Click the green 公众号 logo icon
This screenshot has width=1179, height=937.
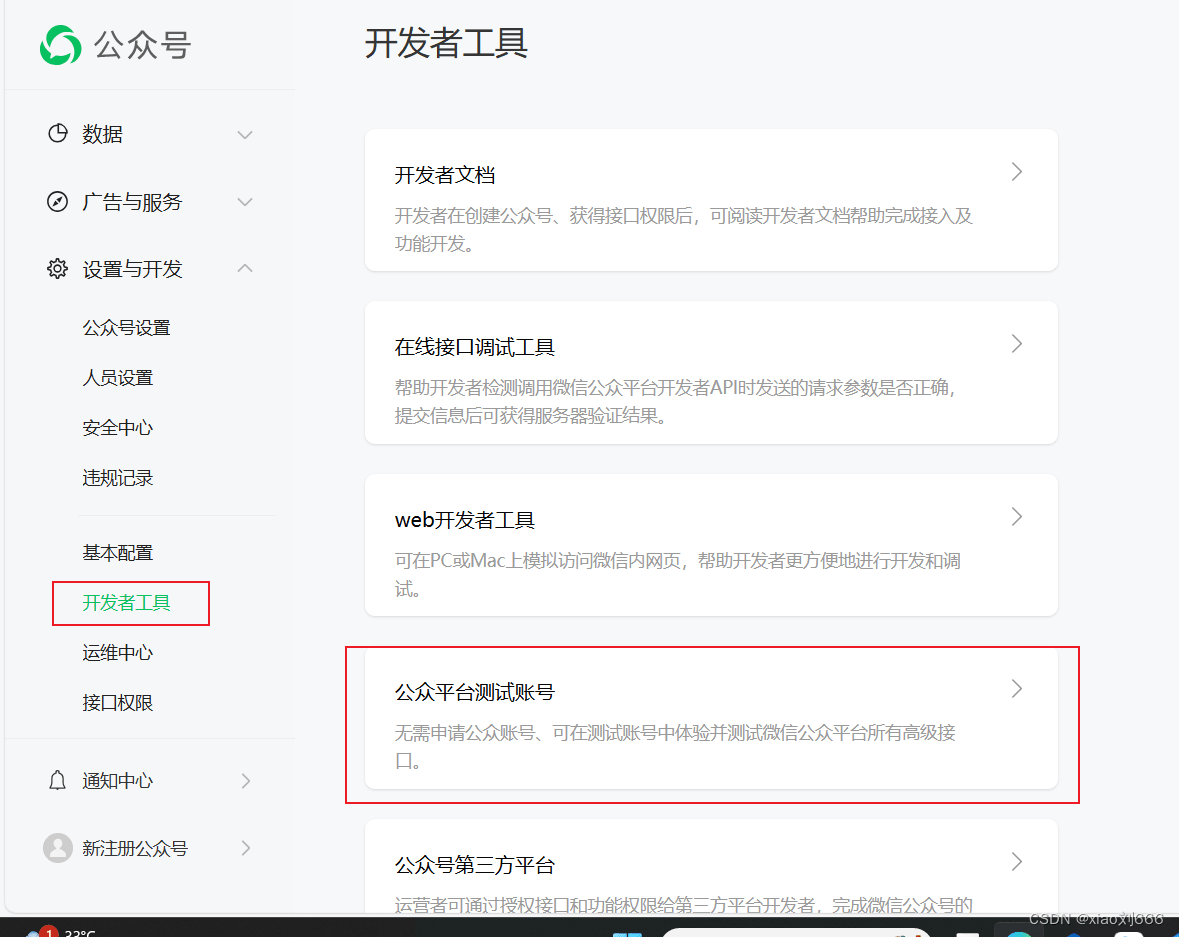coord(61,45)
